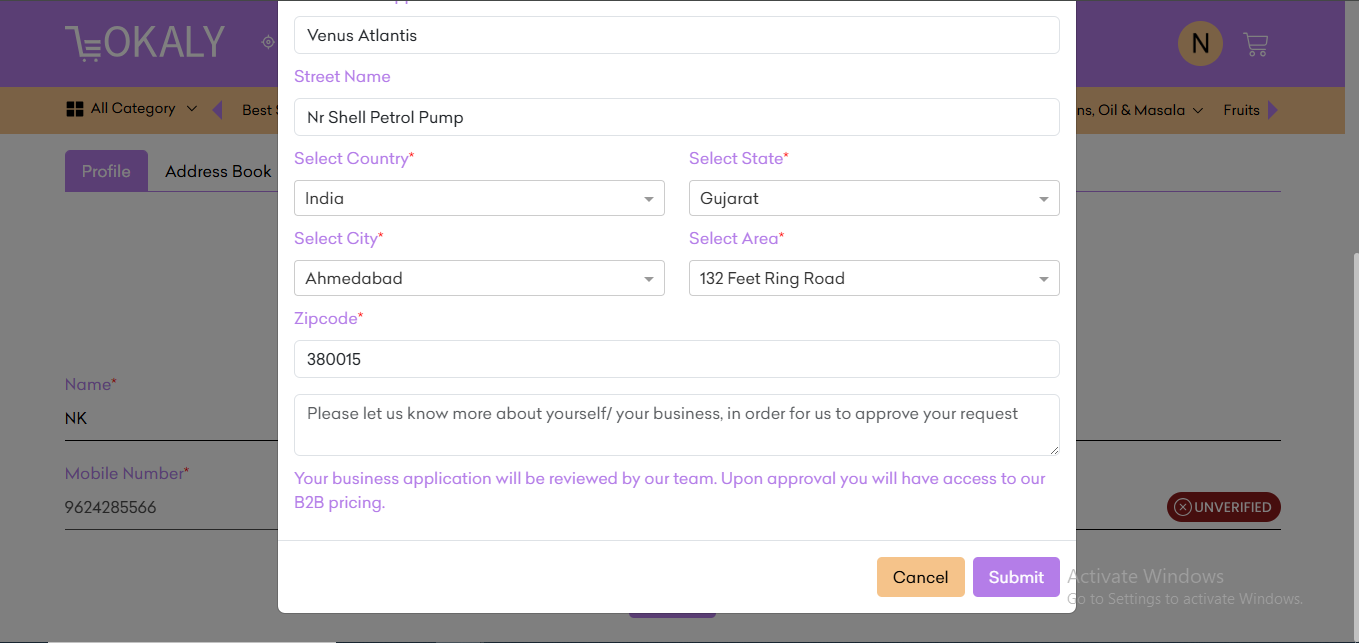Click the LOKALY cart logo
This screenshot has width=1359, height=643.
click(x=145, y=43)
